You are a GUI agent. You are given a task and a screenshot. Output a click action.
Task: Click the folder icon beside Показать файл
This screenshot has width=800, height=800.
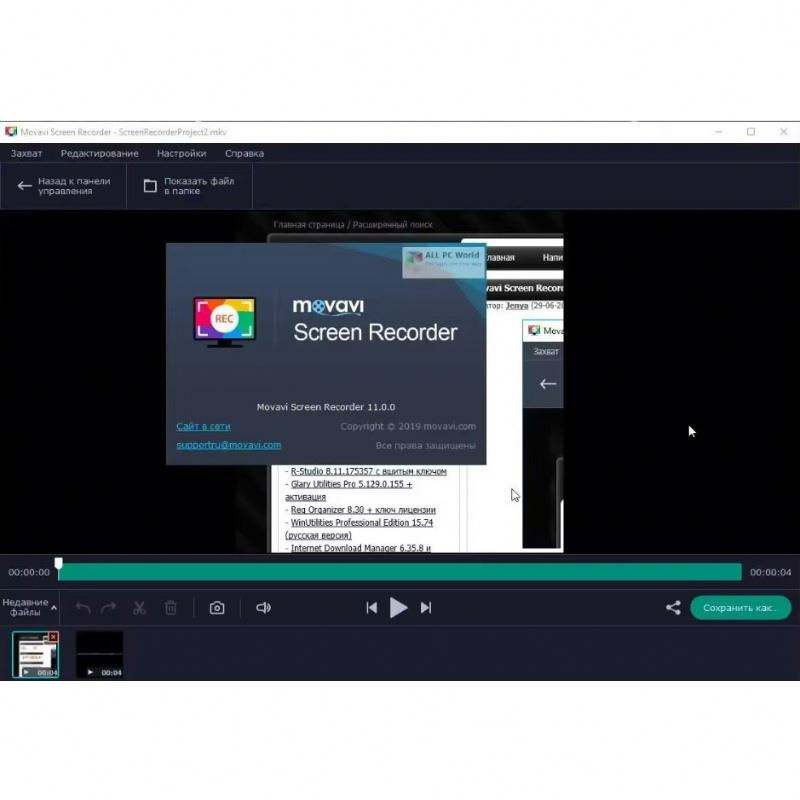pyautogui.click(x=150, y=186)
